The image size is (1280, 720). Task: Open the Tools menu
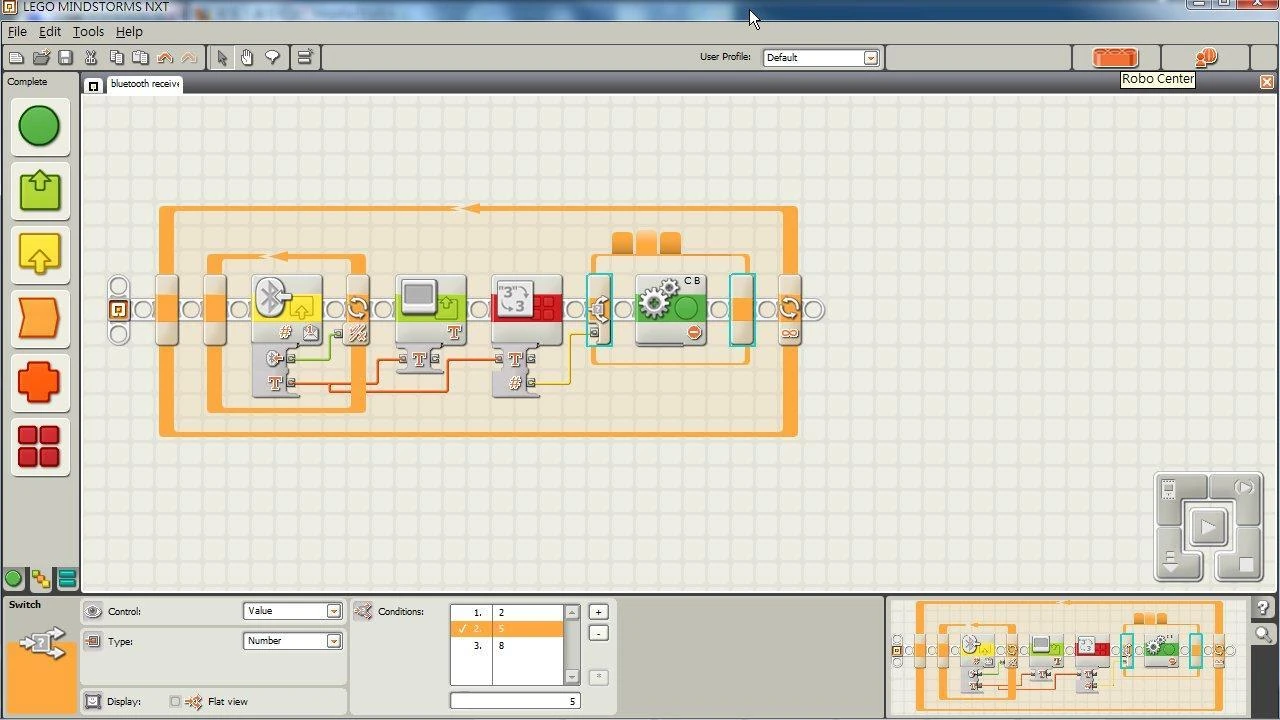[x=88, y=32]
